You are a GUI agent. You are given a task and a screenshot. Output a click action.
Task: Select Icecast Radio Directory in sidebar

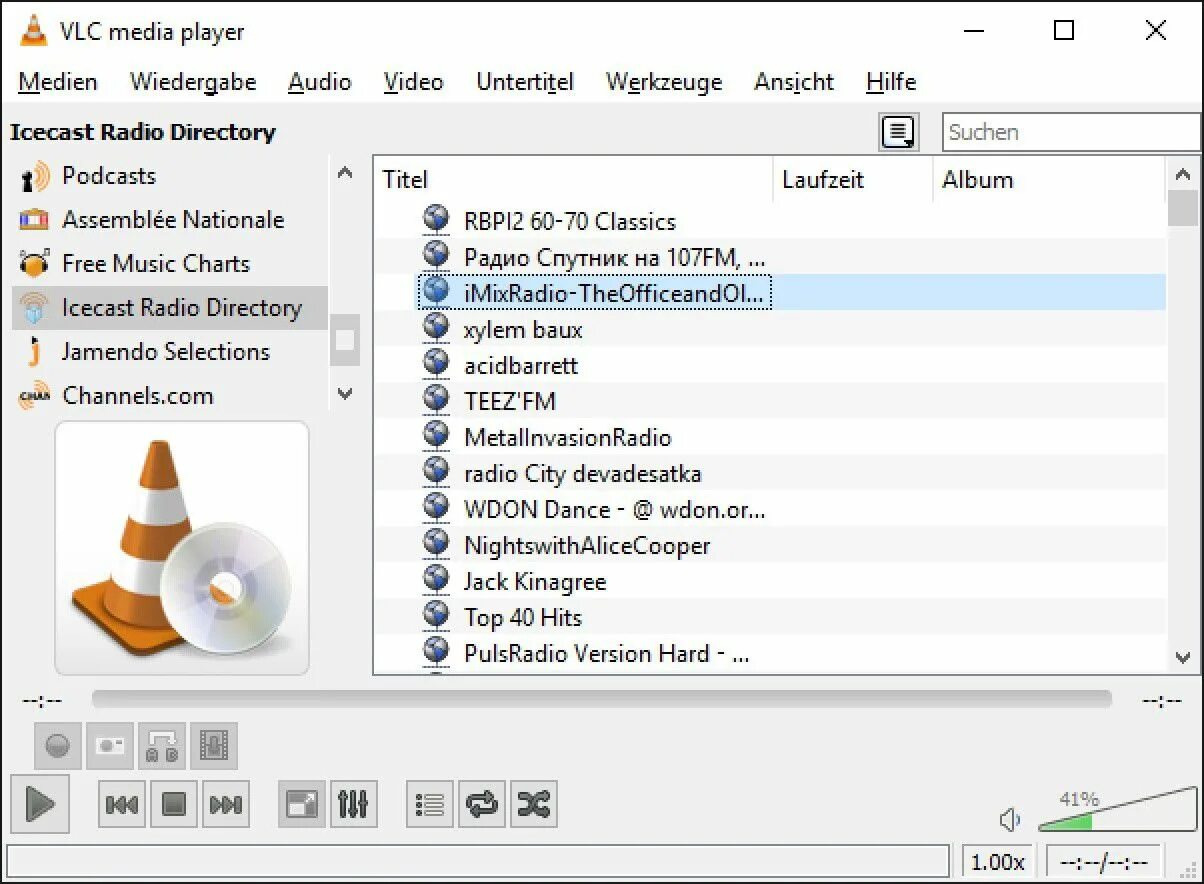tap(170, 308)
